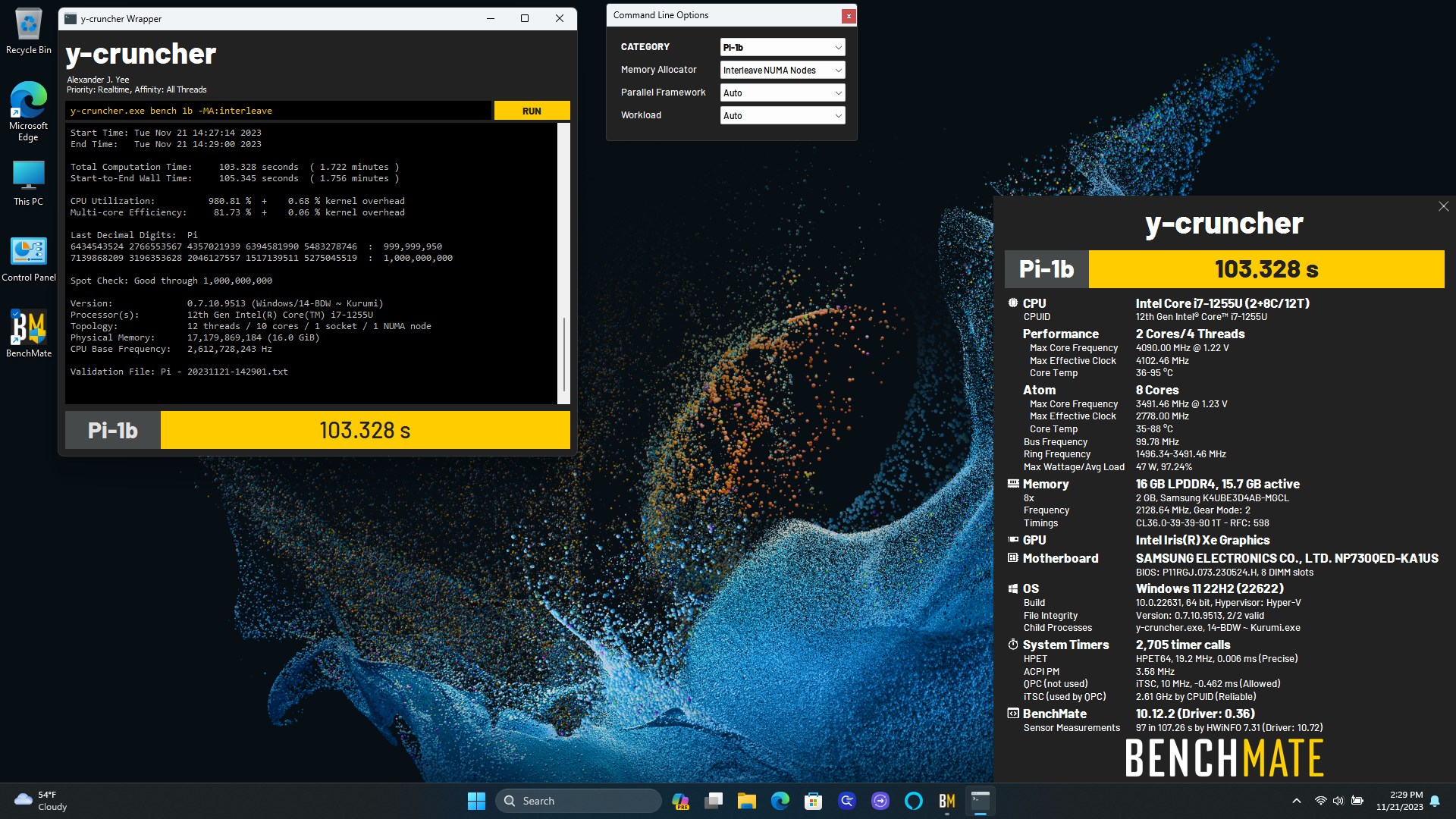Image resolution: width=1456 pixels, height=819 pixels.
Task: Open Wi-Fi network settings in tray
Action: coord(1320,801)
